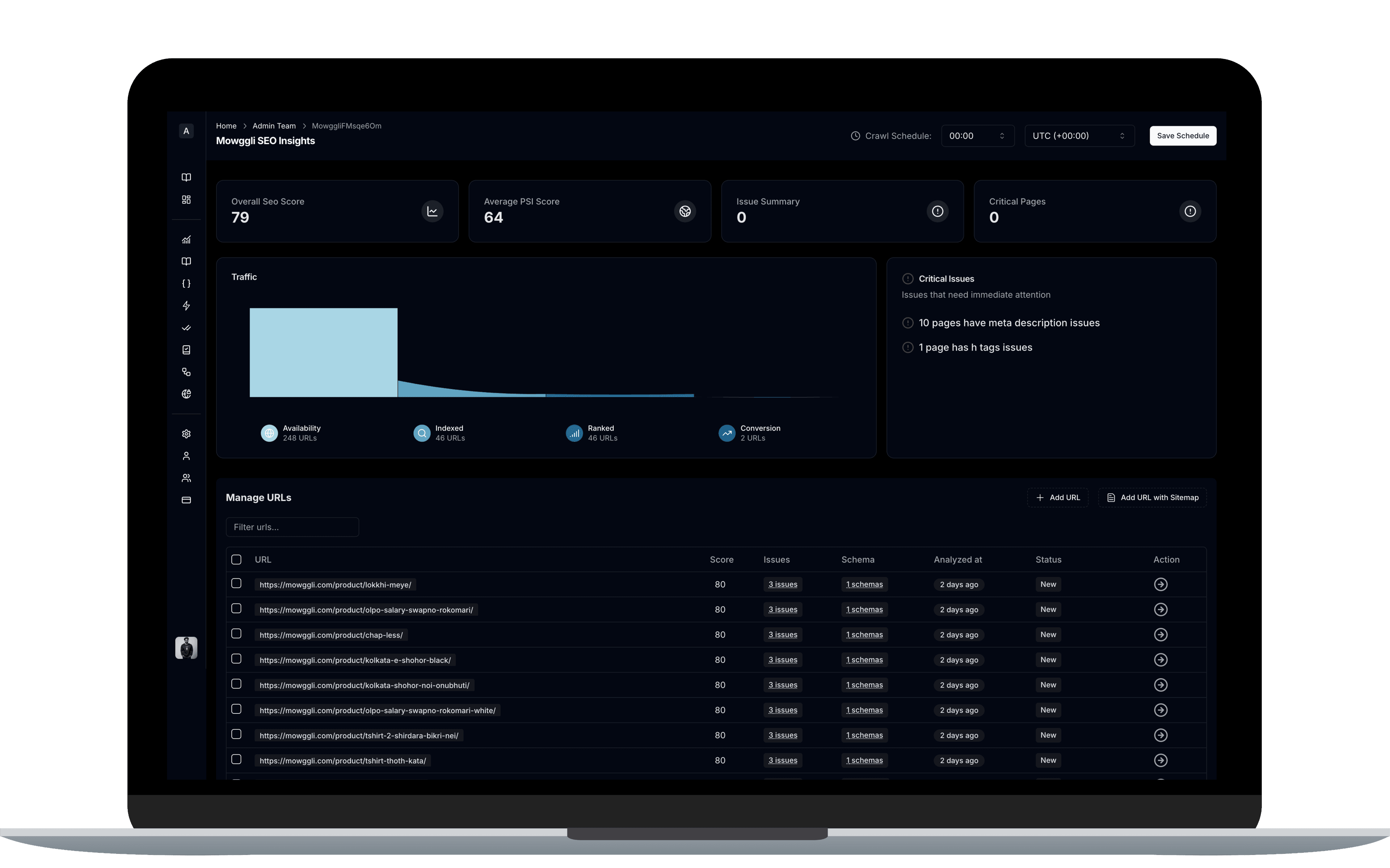Click '10 pages have meta description issues'
Image resolution: width=1390 pixels, height=868 pixels.
tap(1008, 323)
